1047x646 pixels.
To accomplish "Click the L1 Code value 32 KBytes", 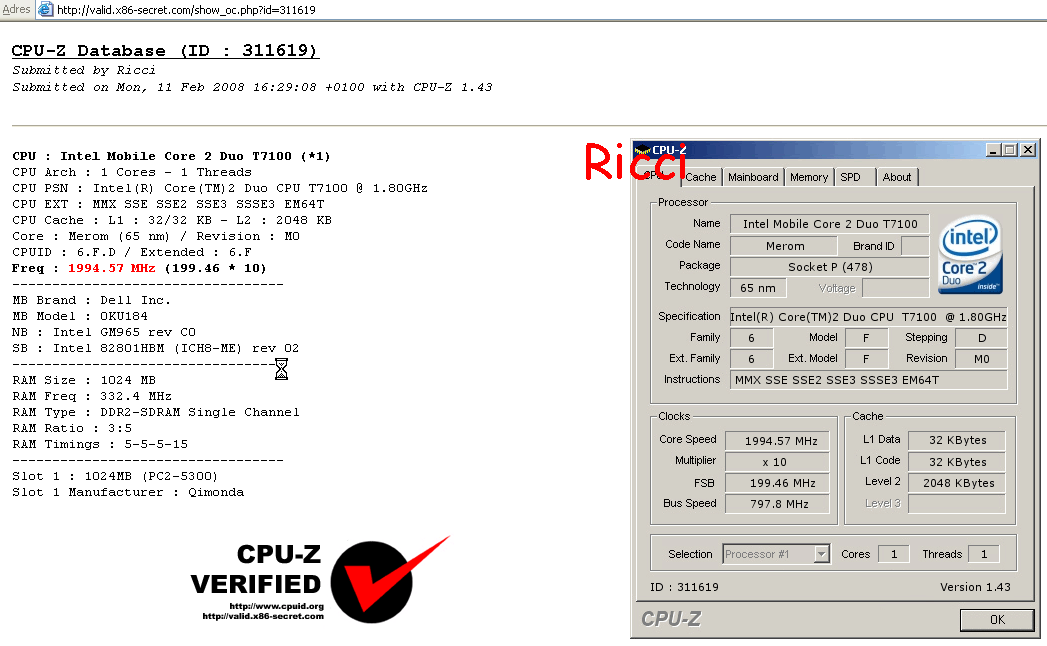I will 957,462.
